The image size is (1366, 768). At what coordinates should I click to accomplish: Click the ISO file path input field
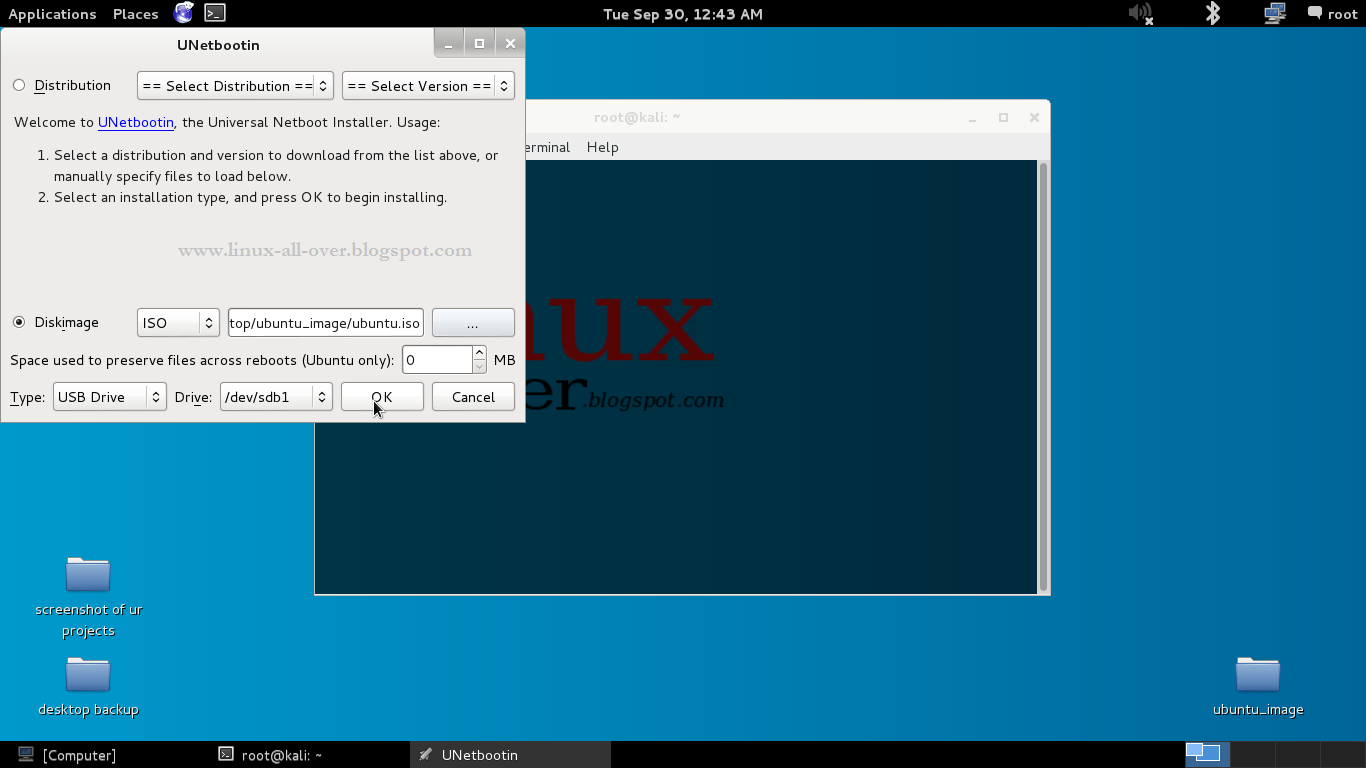(325, 323)
